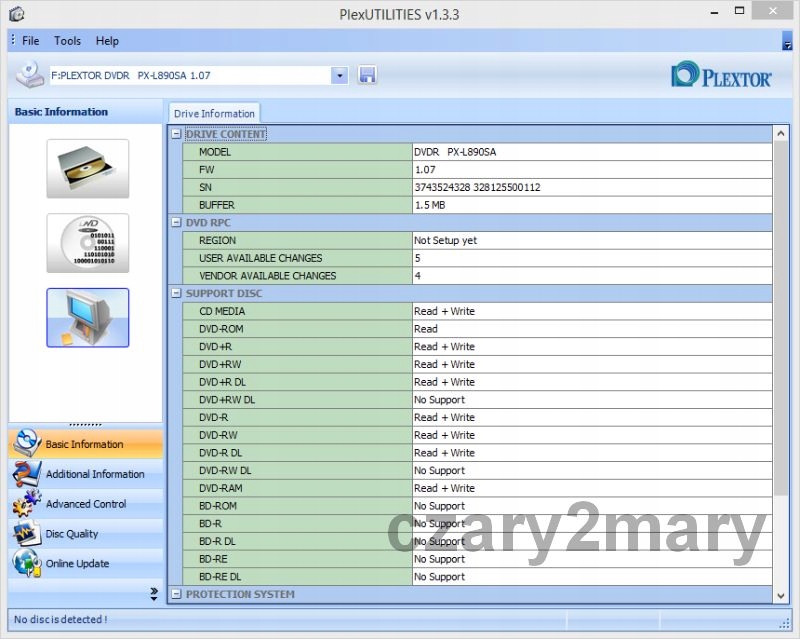Image resolution: width=800 pixels, height=639 pixels.
Task: Open the Online Update sidebar section
Action: [86, 563]
